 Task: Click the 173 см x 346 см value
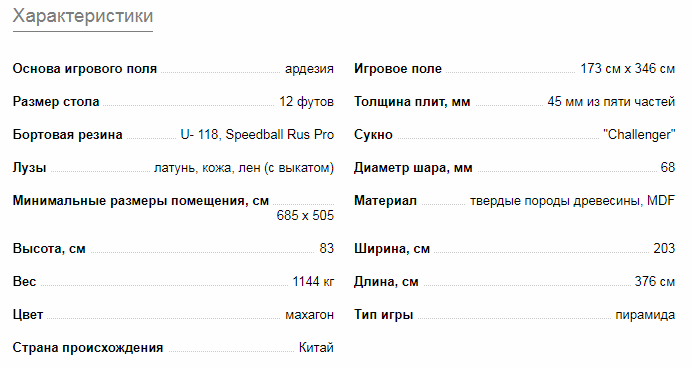tap(628, 69)
